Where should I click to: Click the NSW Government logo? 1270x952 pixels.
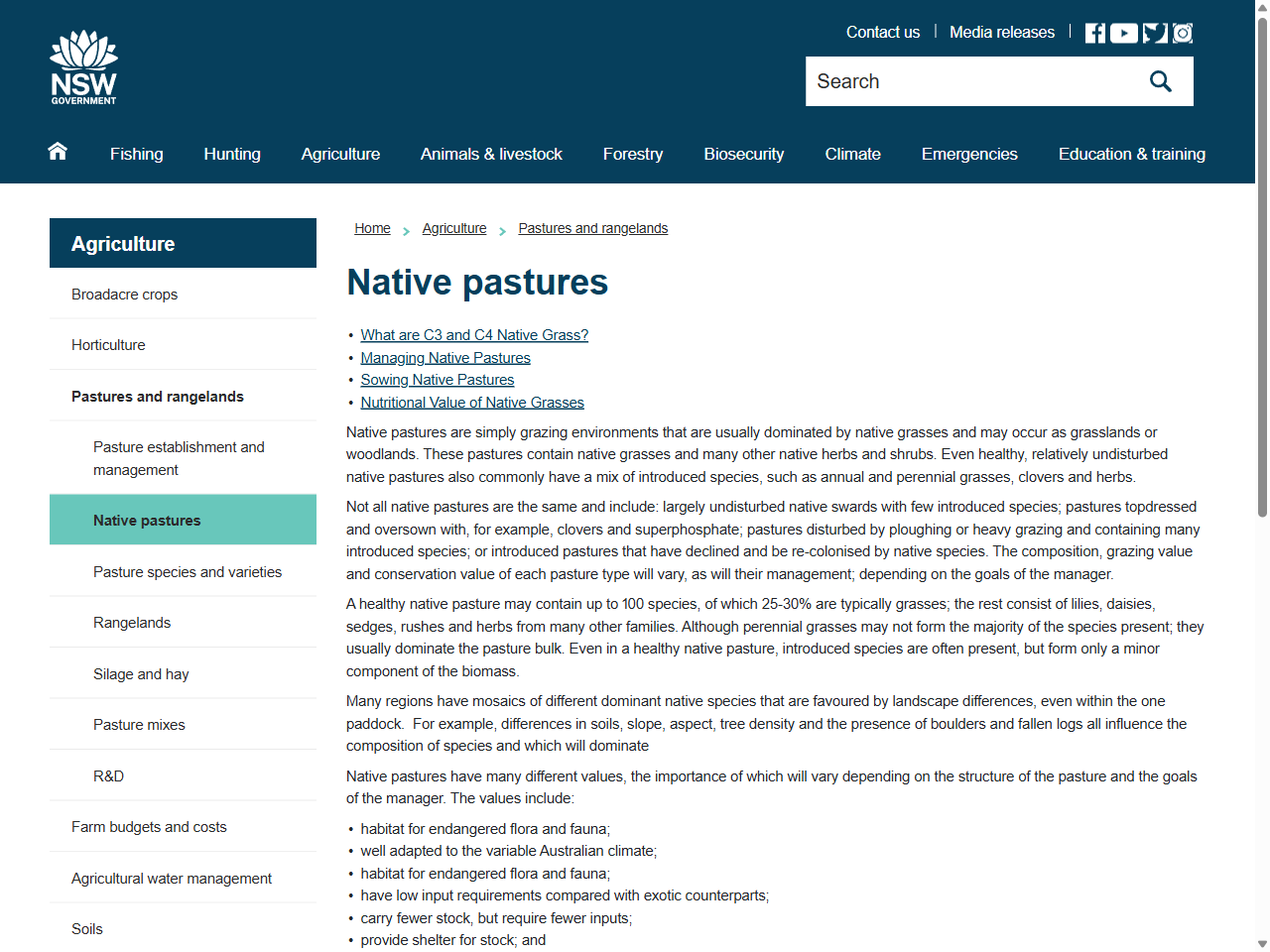(x=83, y=65)
